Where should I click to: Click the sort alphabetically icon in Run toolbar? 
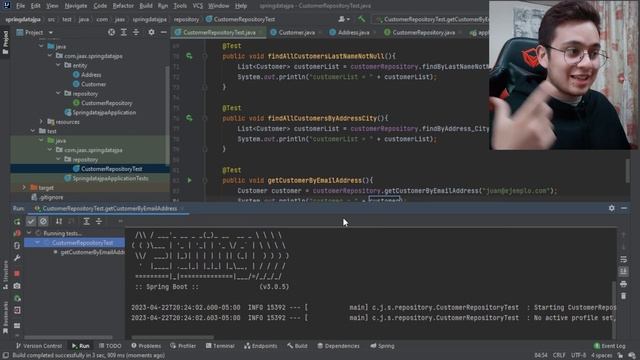(59, 221)
